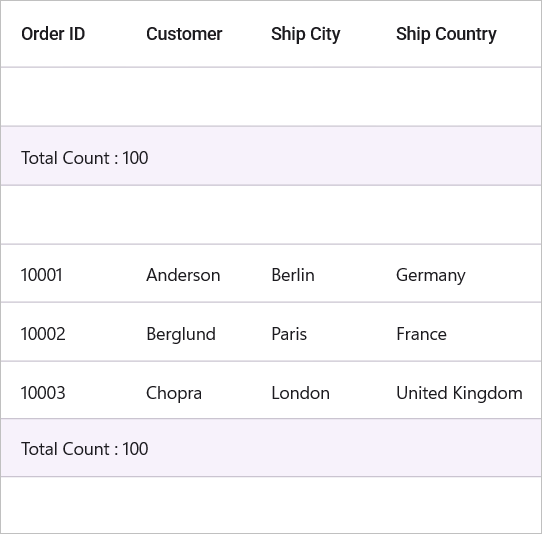Viewport: 542px width, 534px height.
Task: Select order 10001 cell
Action: tap(63, 273)
